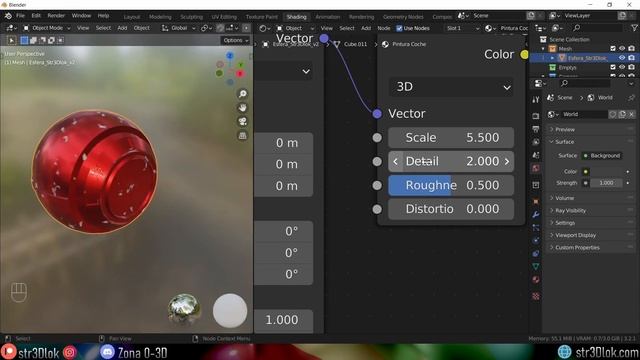Collapse the Surface panel
Viewport: 640px width, 360px height.
click(x=591, y=142)
